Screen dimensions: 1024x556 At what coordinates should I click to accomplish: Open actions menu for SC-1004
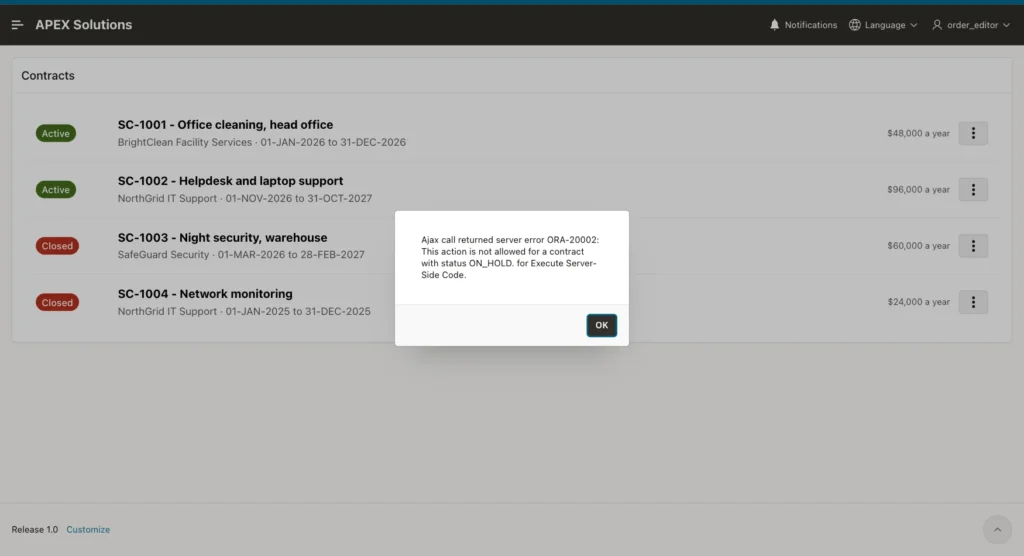pos(973,302)
